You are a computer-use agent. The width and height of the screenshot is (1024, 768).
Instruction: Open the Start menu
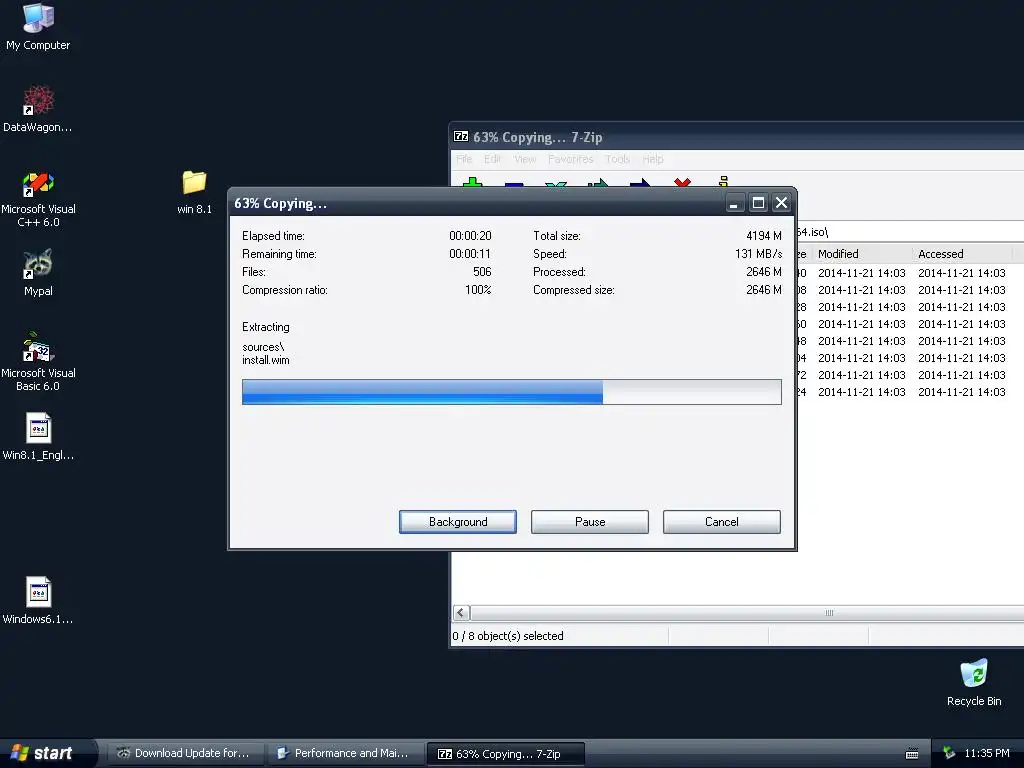47,753
